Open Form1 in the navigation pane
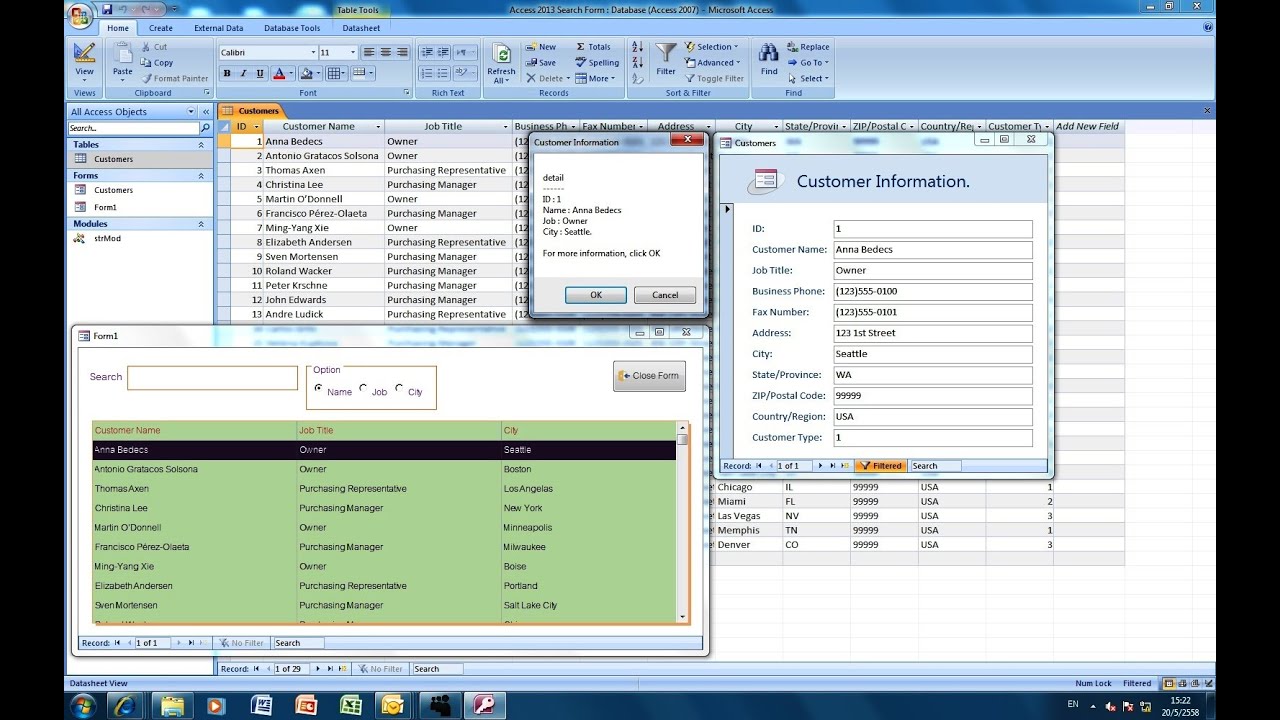Image resolution: width=1280 pixels, height=720 pixels. point(105,207)
